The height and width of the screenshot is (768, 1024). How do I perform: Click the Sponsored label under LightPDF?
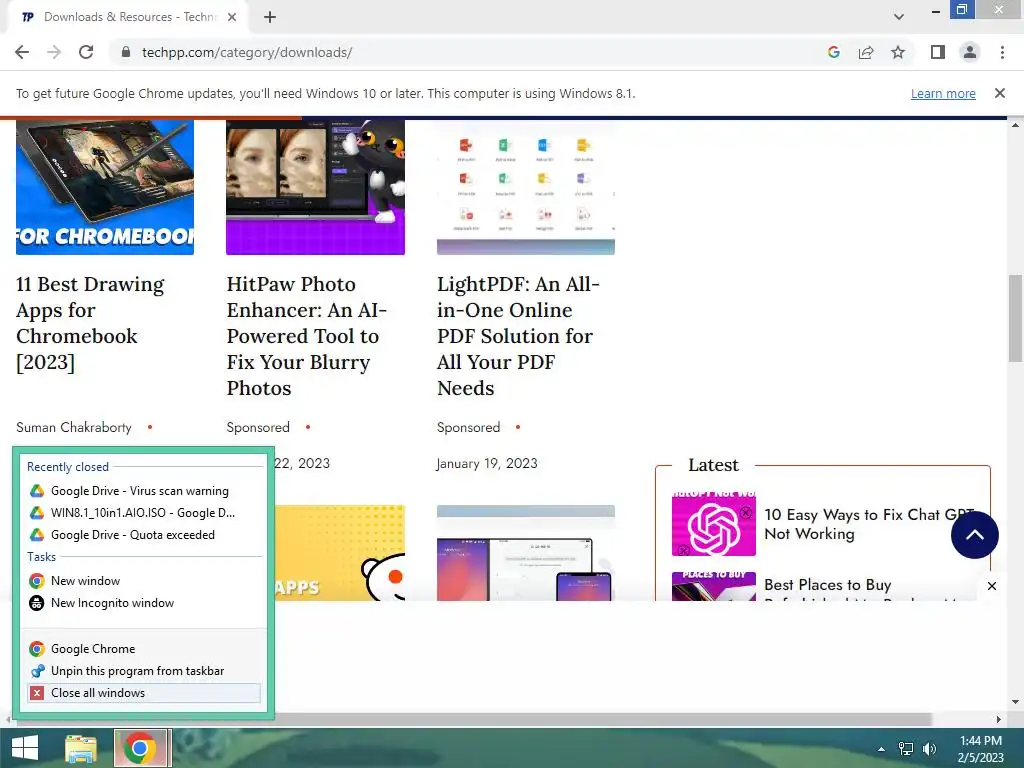point(468,427)
